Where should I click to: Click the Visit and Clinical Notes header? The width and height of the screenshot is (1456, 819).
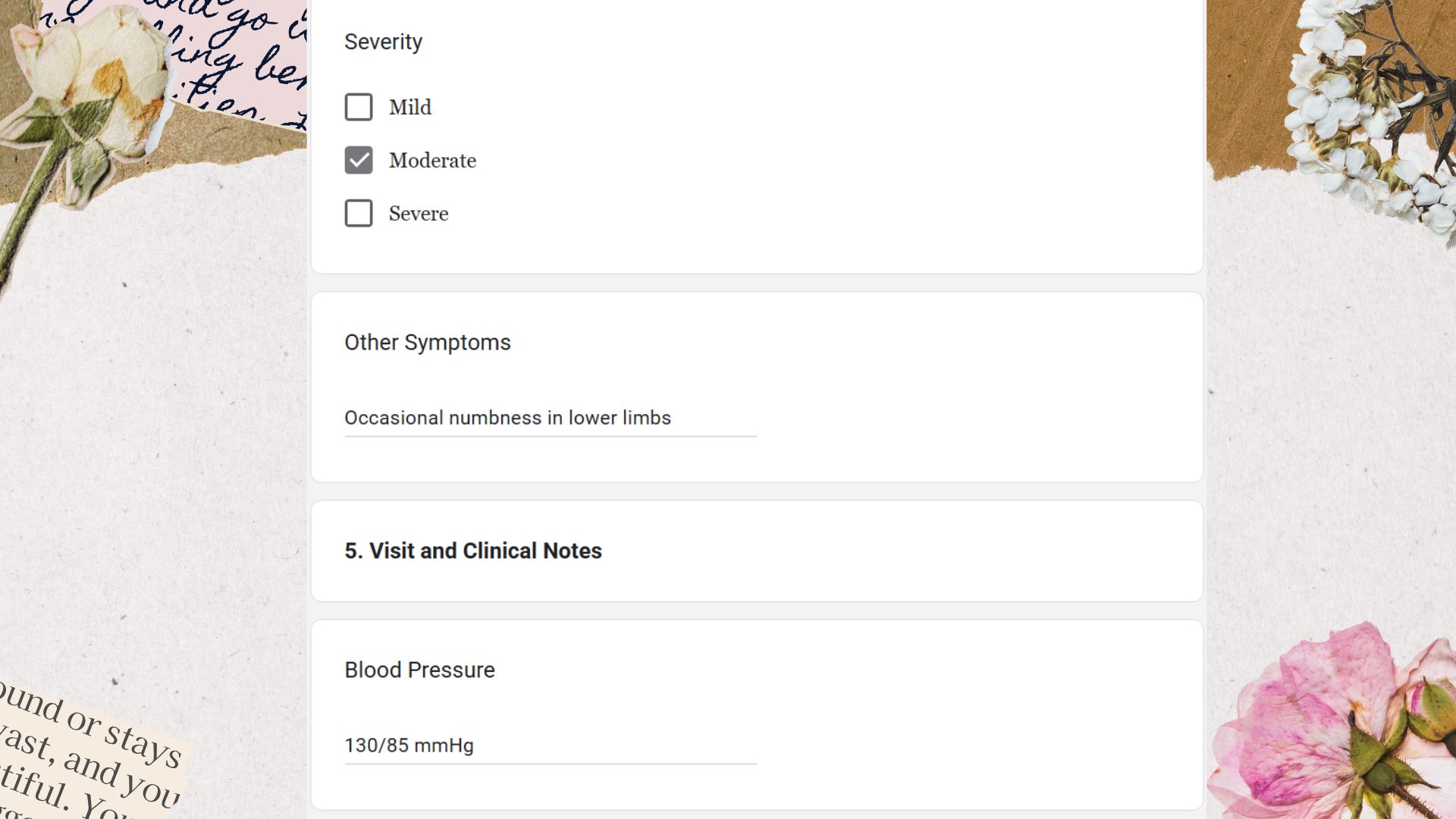[473, 551]
